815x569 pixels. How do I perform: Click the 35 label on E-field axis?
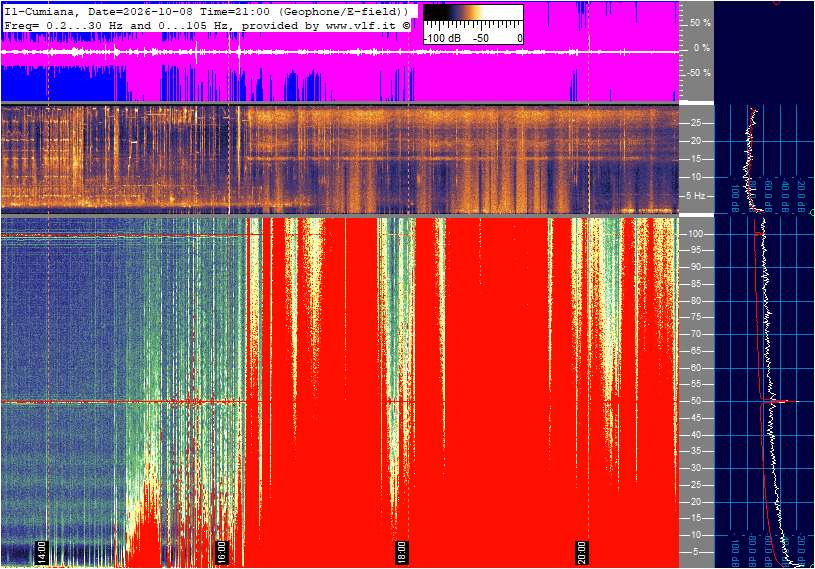tap(695, 452)
